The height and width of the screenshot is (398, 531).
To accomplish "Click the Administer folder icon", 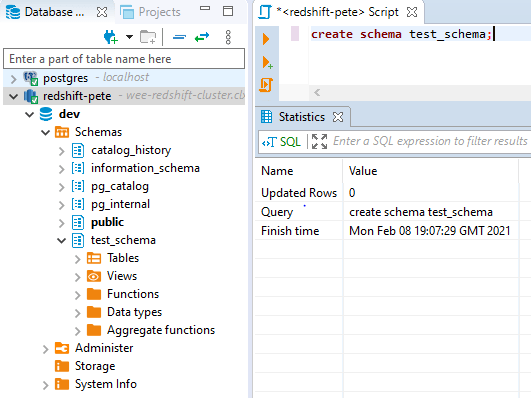I will 62,348.
